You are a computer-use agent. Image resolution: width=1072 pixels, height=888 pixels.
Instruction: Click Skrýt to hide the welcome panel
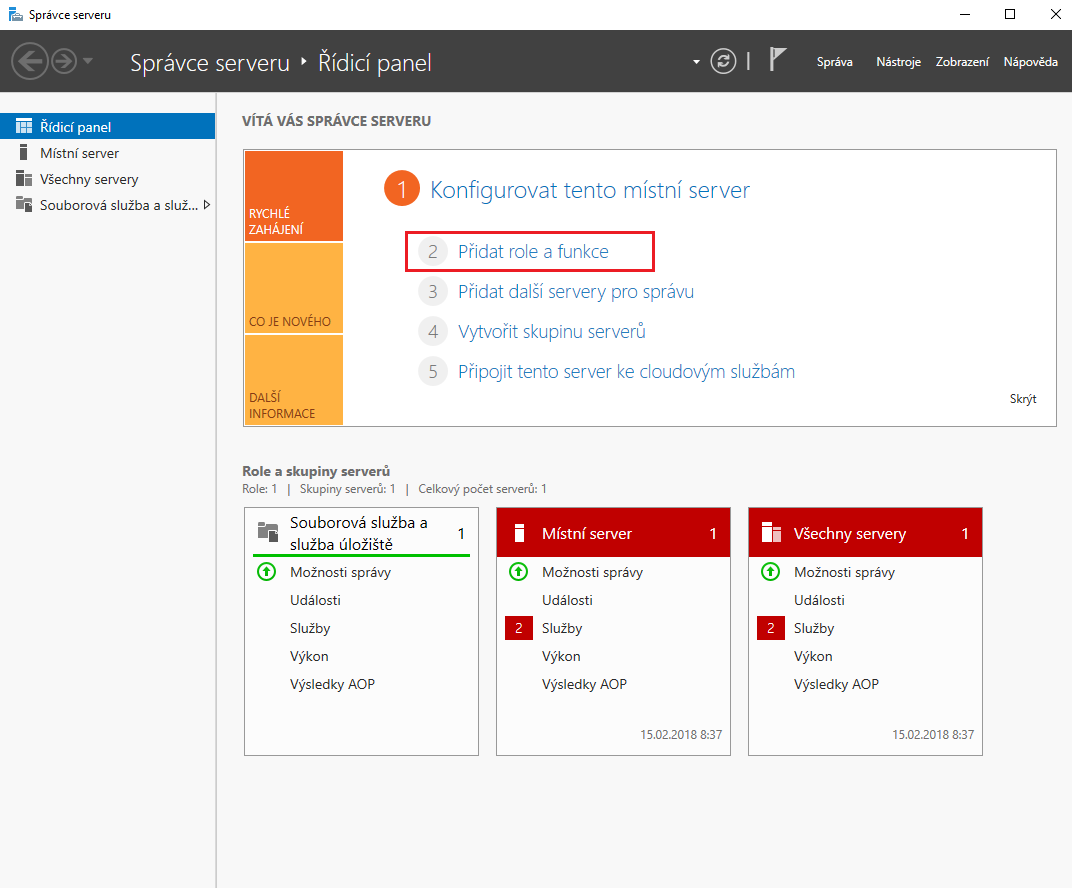click(x=1022, y=399)
